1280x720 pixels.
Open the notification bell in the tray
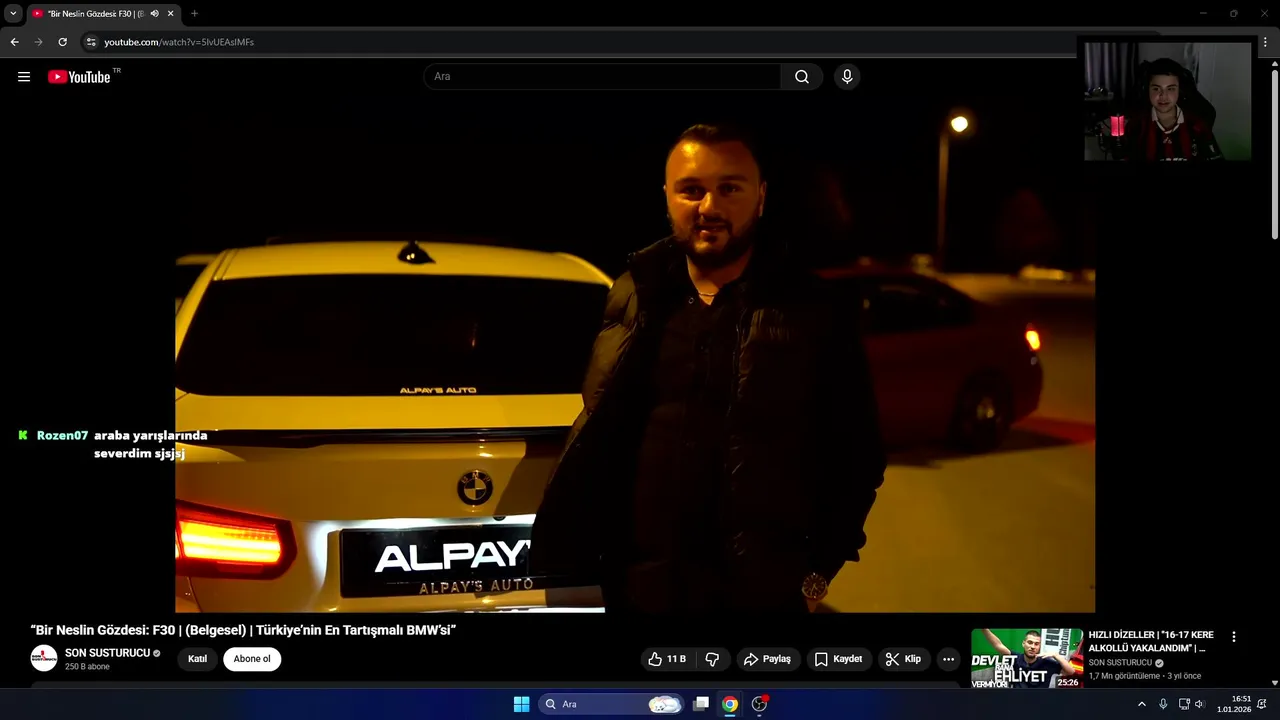[x=1262, y=704]
